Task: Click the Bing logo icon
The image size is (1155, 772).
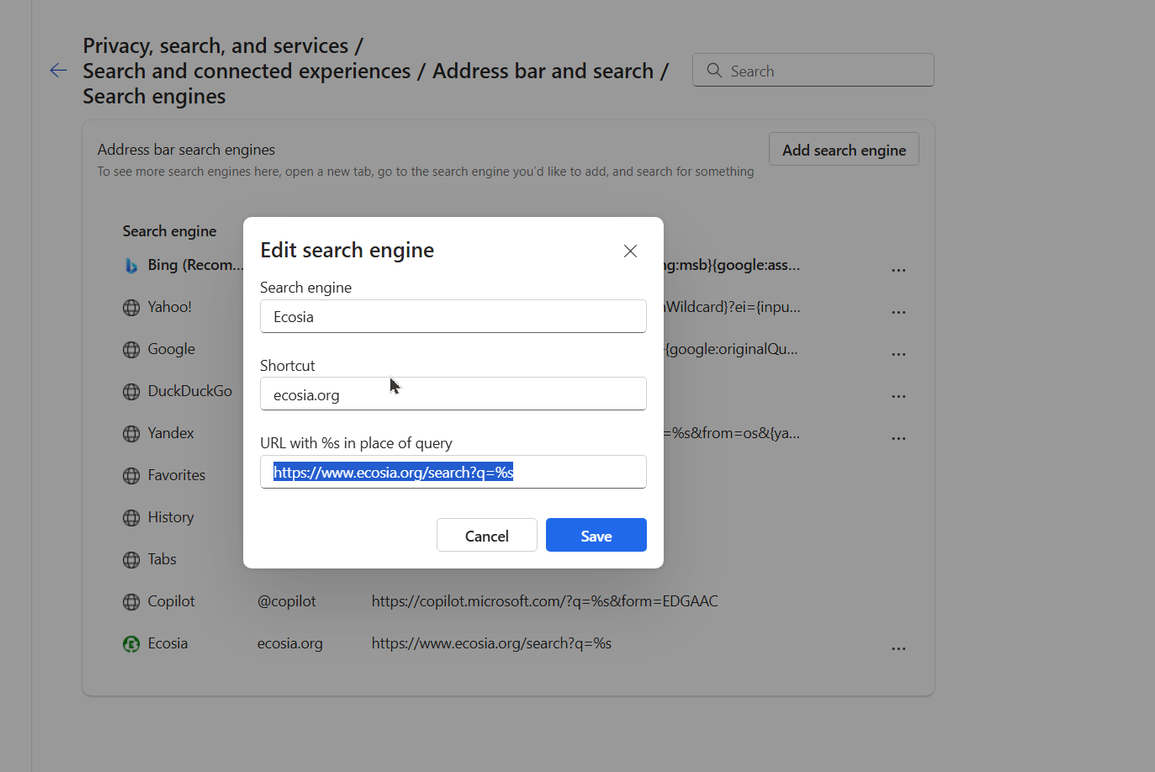Action: tap(131, 265)
